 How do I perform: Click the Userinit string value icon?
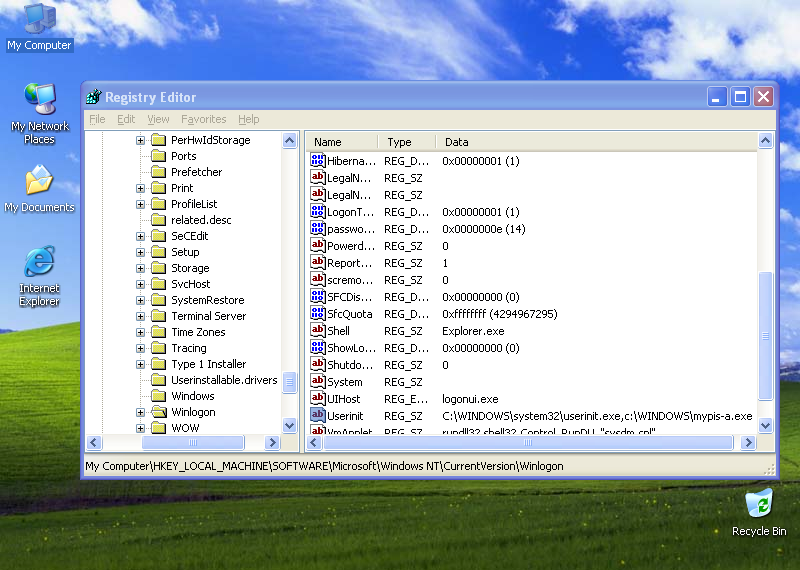click(x=317, y=415)
